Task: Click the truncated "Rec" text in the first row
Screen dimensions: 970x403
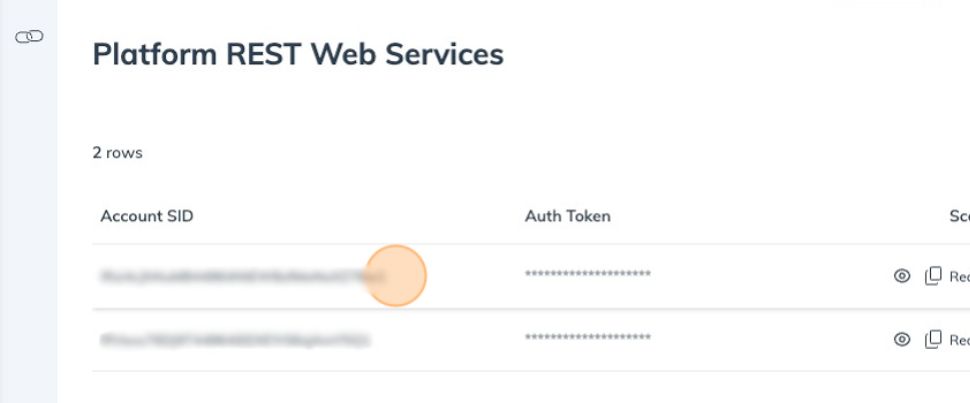Action: (959, 277)
